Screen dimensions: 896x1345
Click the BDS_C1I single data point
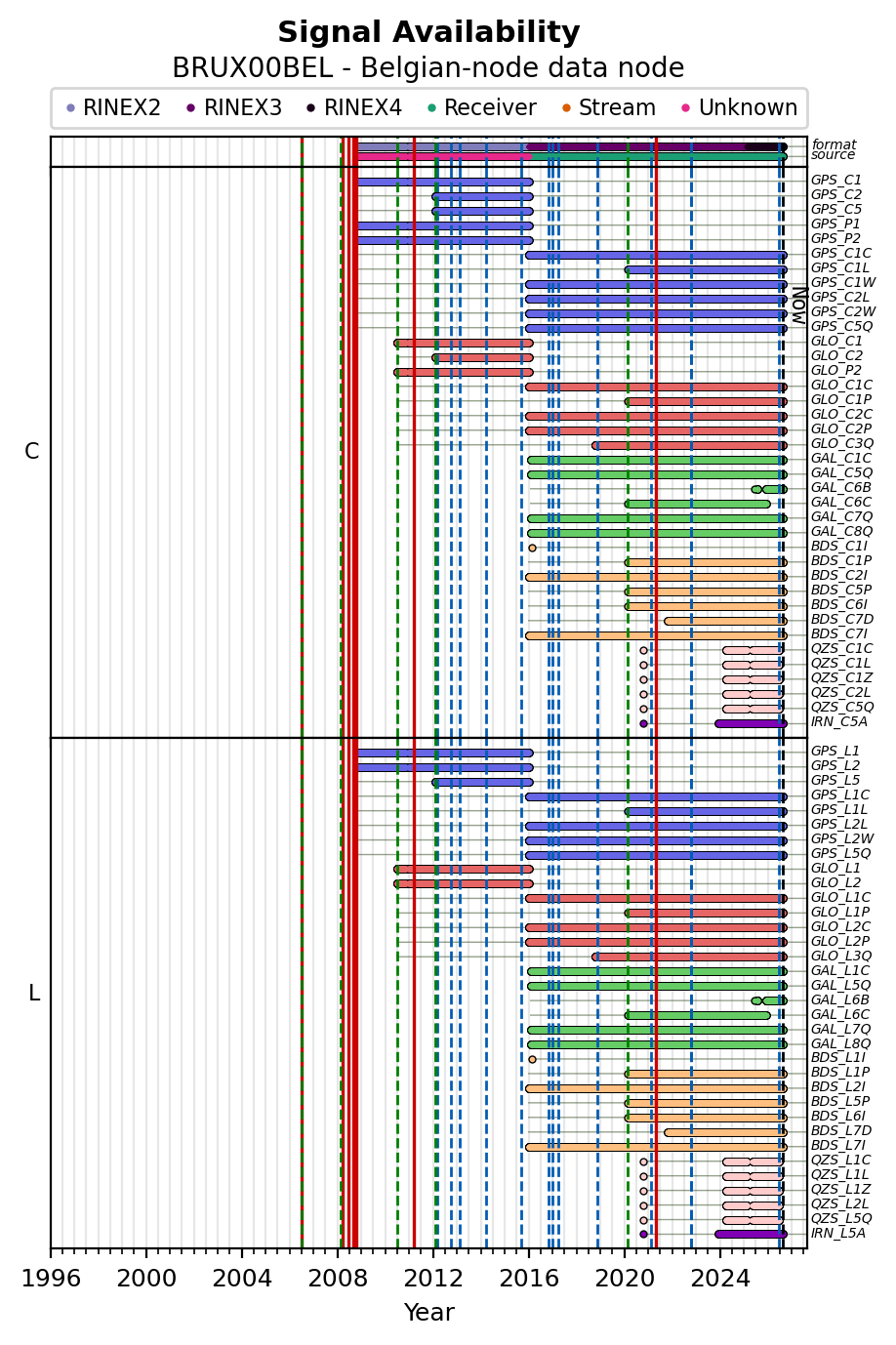point(532,548)
